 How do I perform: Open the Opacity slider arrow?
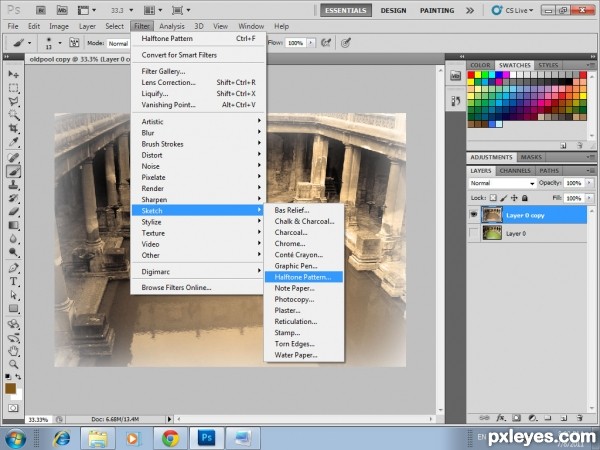(589, 183)
